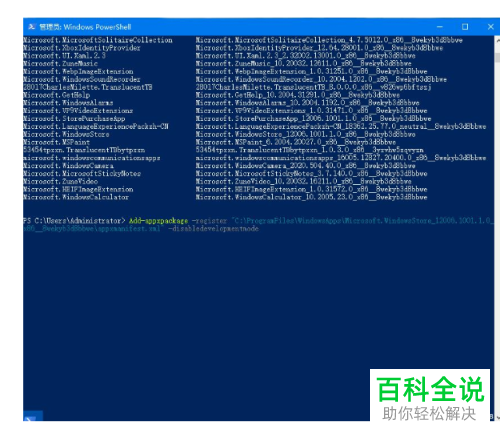Click the -disabledevelopmentmode parameter text
Screen dimensions: 500x434
213,229
